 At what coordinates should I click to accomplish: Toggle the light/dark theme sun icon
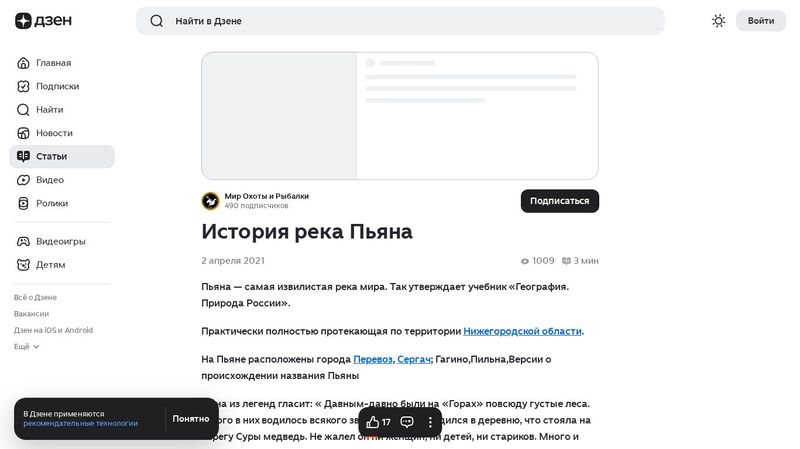click(718, 21)
